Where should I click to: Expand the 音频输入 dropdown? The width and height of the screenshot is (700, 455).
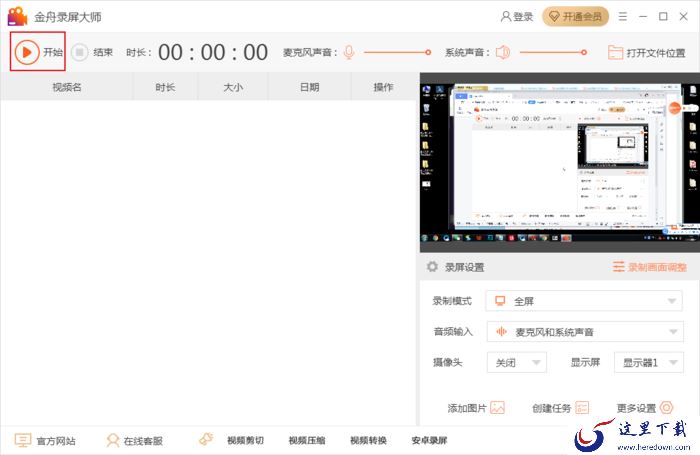tap(585, 332)
